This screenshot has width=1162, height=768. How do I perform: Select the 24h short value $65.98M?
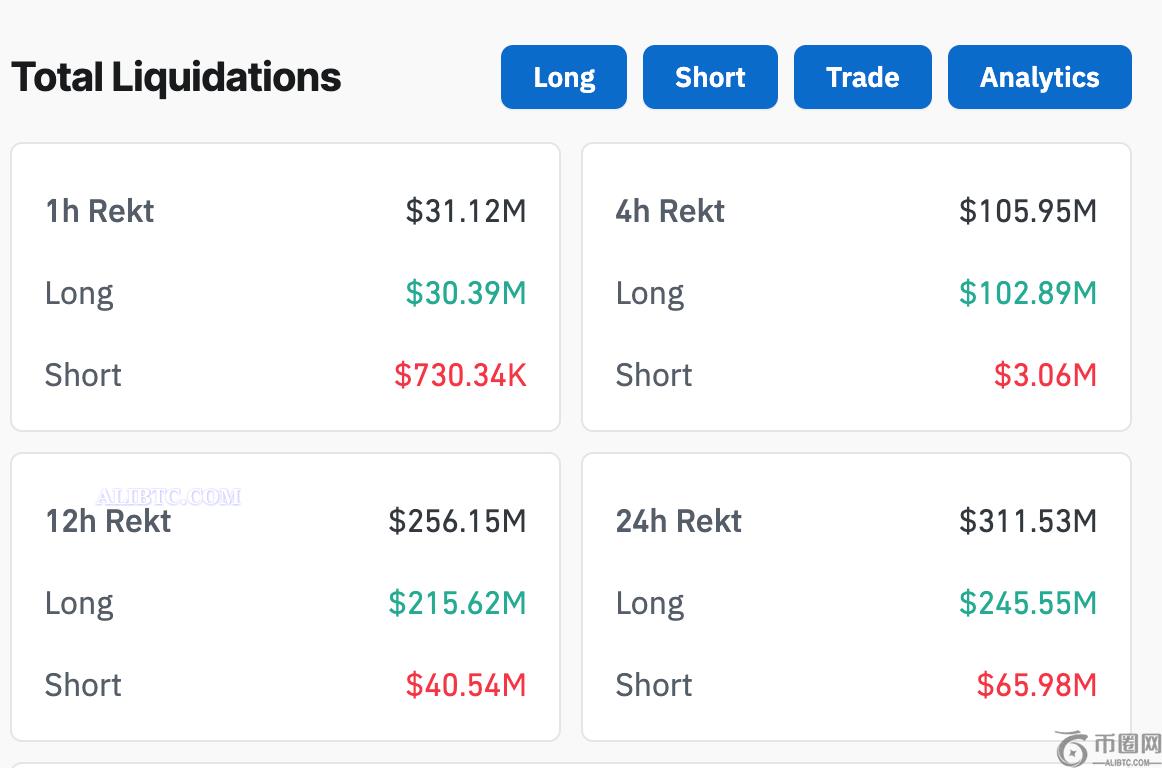(1037, 685)
